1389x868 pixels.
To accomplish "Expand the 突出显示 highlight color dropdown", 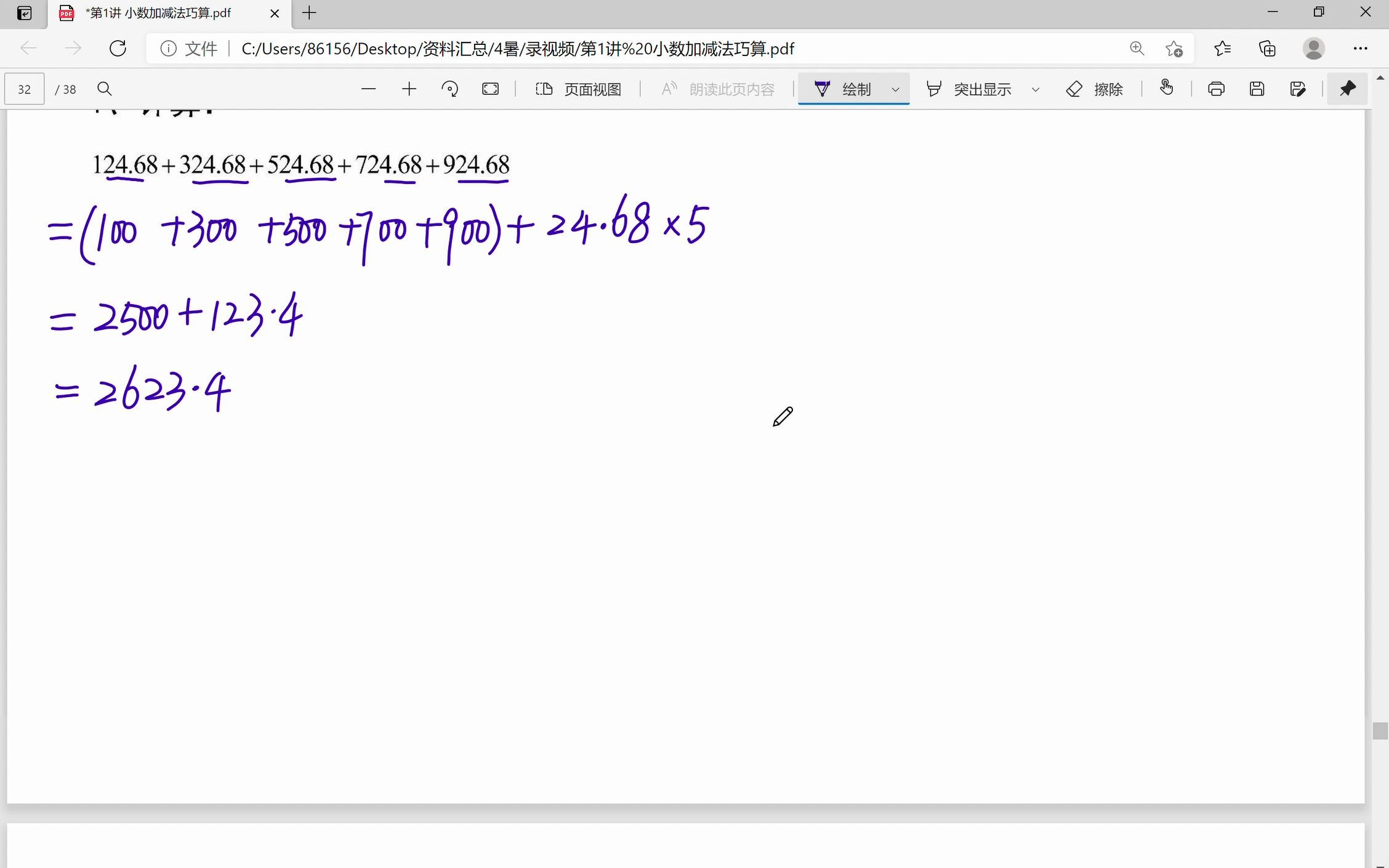I will pyautogui.click(x=1036, y=90).
